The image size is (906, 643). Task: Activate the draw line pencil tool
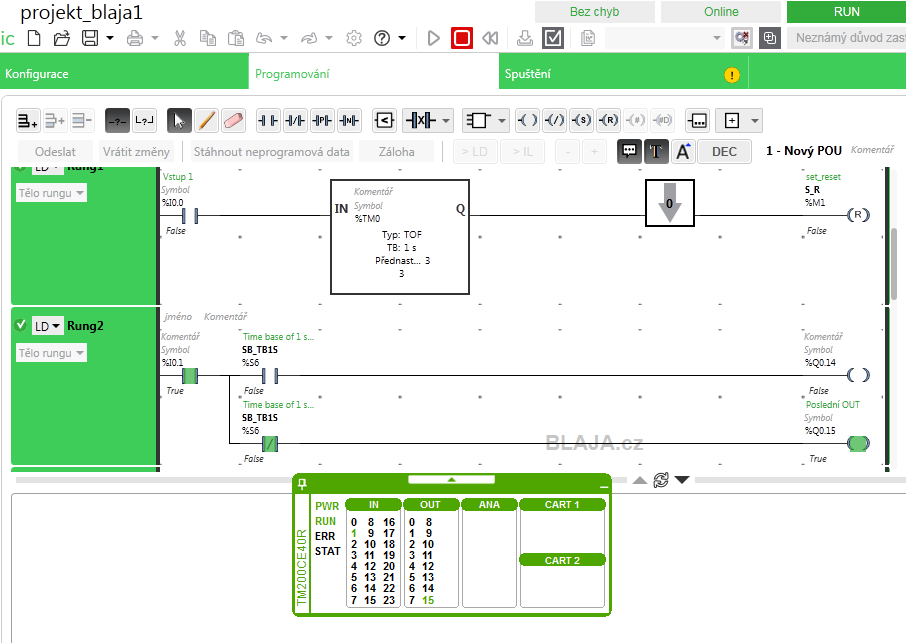[x=206, y=121]
